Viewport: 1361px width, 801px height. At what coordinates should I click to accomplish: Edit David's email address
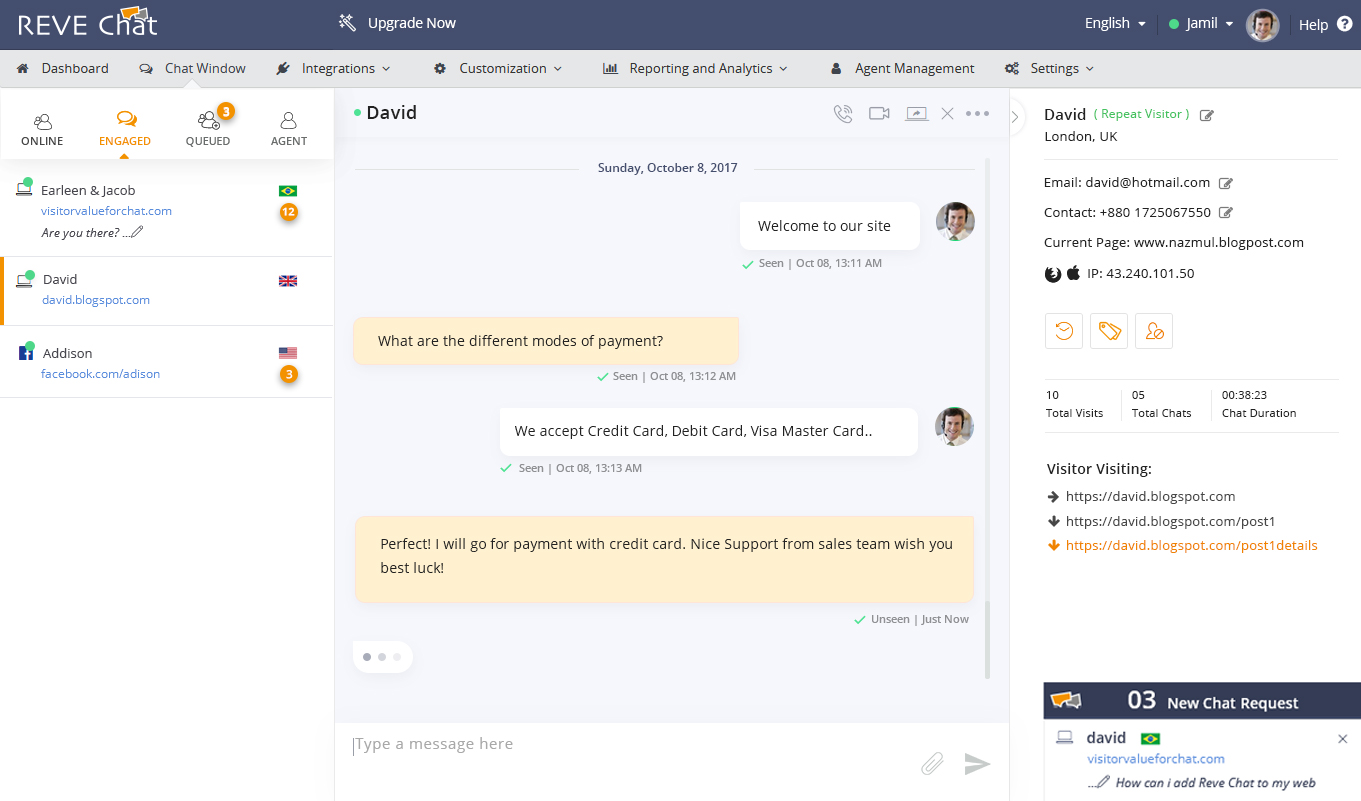click(x=1226, y=182)
